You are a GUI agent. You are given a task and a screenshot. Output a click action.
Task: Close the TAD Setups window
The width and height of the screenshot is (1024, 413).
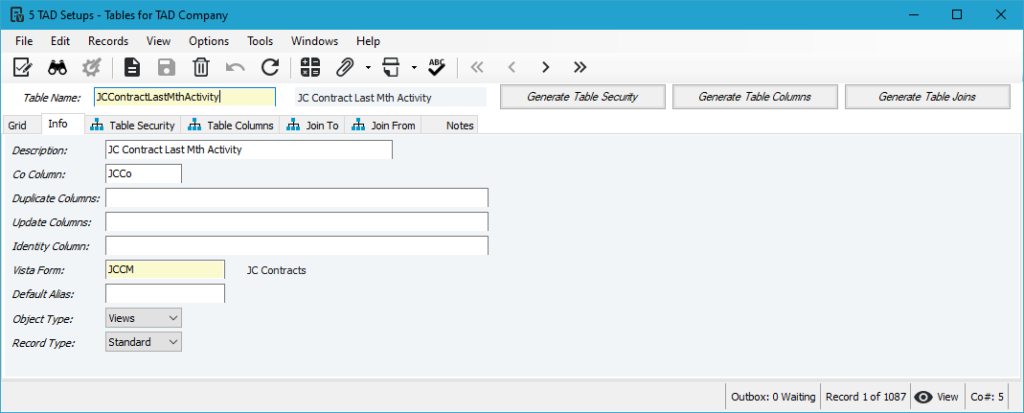[x=1000, y=15]
